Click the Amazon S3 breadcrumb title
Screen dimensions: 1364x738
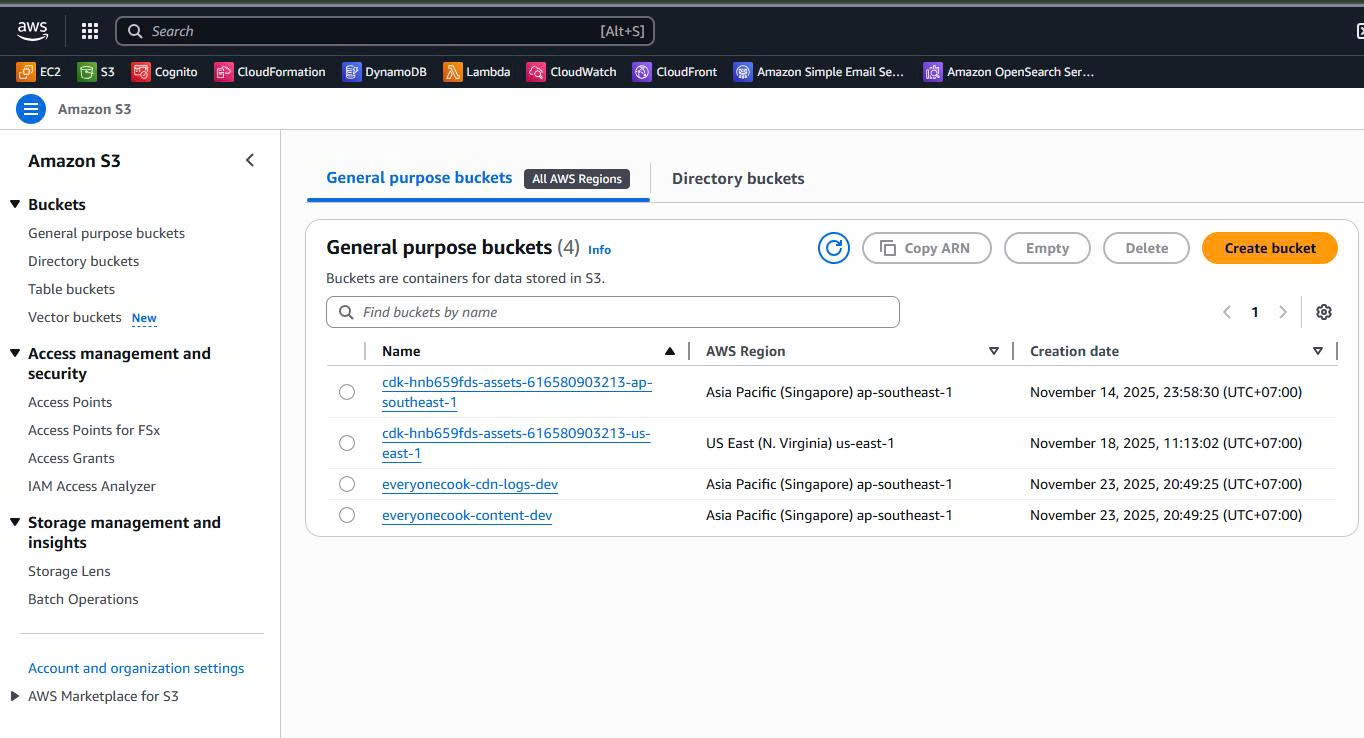point(94,109)
